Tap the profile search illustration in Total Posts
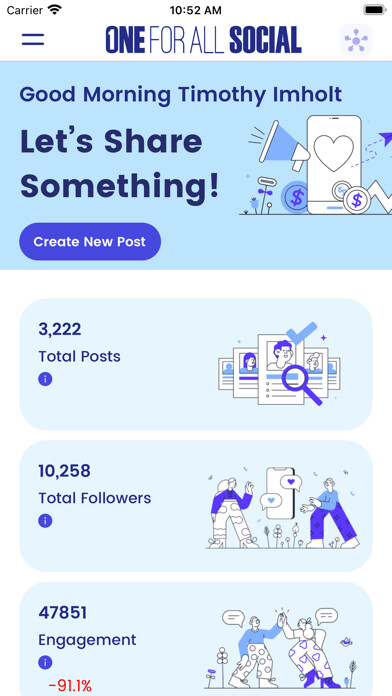This screenshot has height=696, width=392. pos(279,364)
